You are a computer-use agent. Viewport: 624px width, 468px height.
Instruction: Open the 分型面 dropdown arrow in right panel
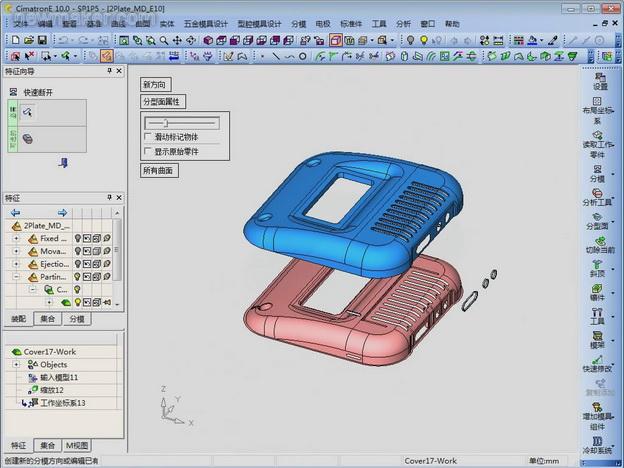pos(613,221)
